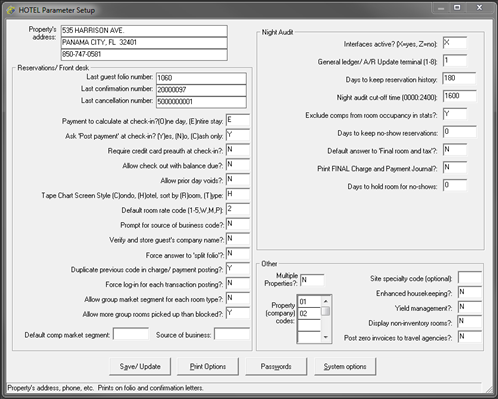Click the Default comp market segment field
This screenshot has height=399, width=498.
[x=131, y=334]
